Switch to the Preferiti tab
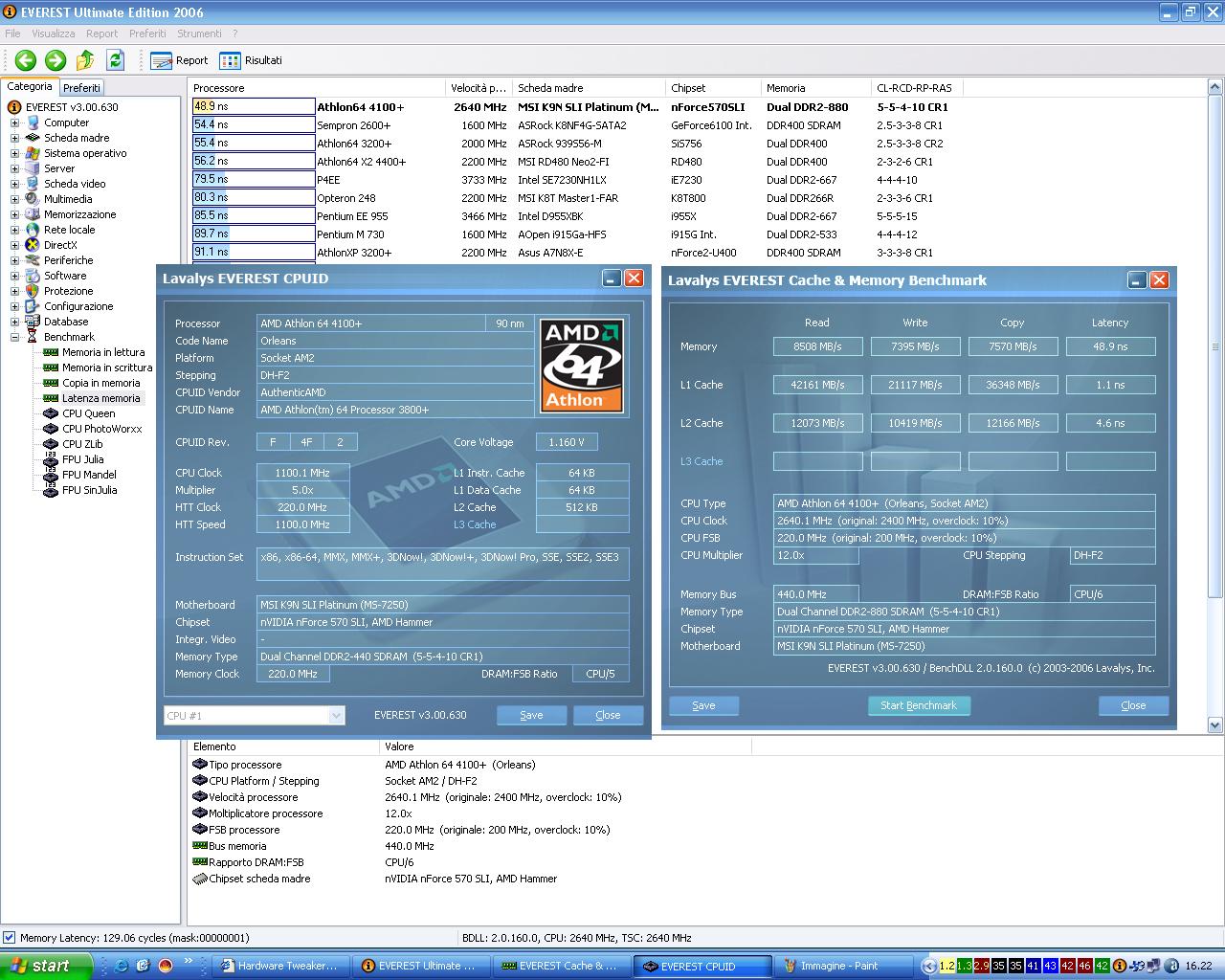Screen dimensions: 1225x980 81,87
